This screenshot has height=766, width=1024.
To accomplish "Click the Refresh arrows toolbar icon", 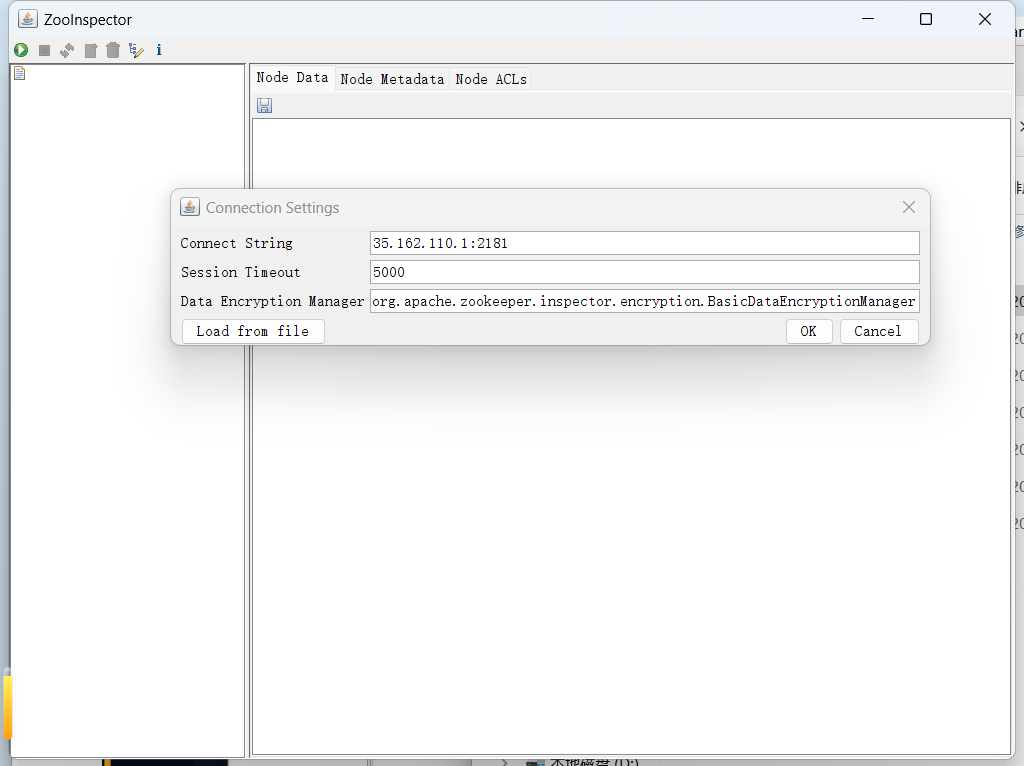I will (x=67, y=50).
